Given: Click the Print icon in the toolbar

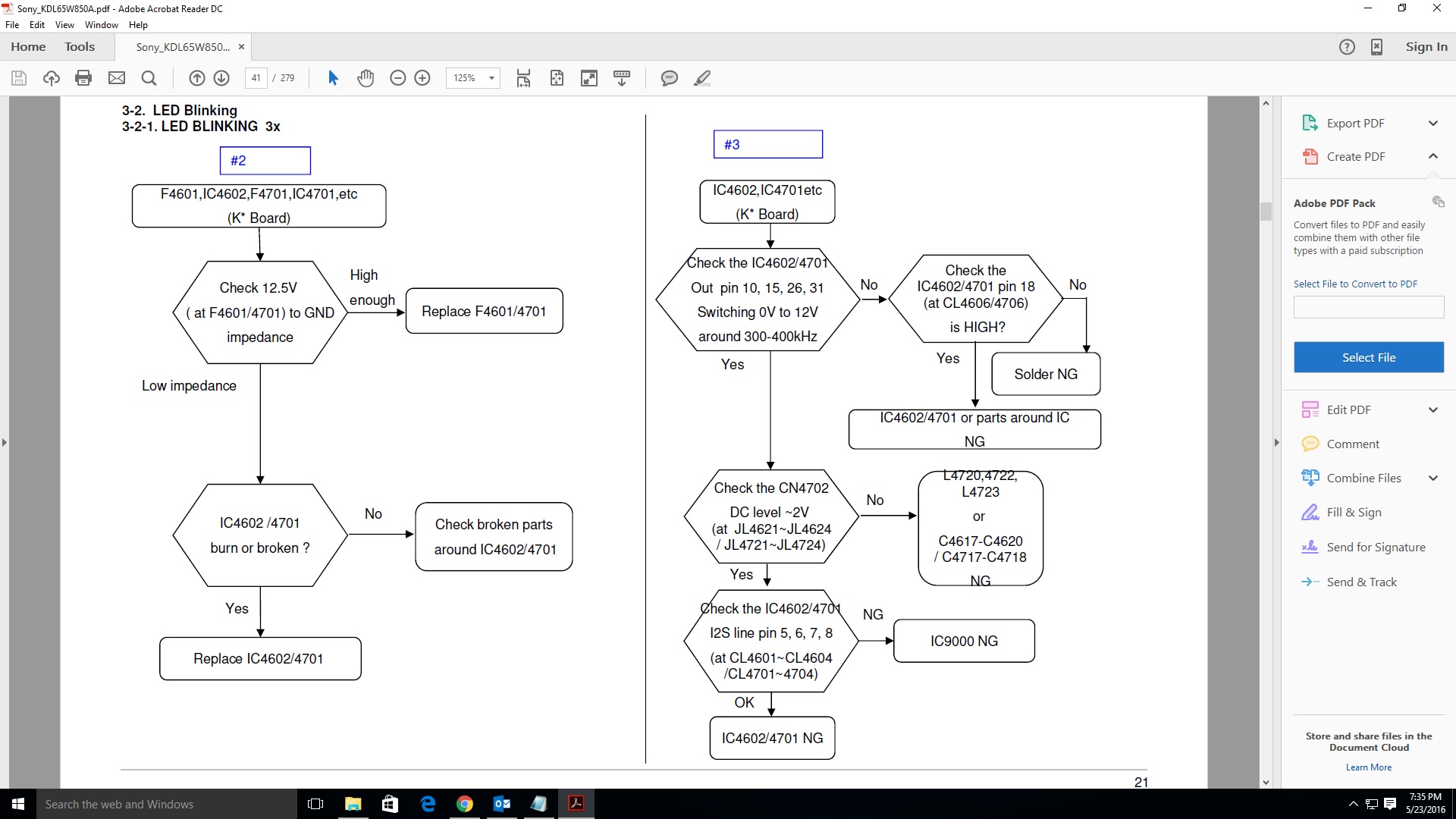Looking at the screenshot, I should pyautogui.click(x=83, y=78).
